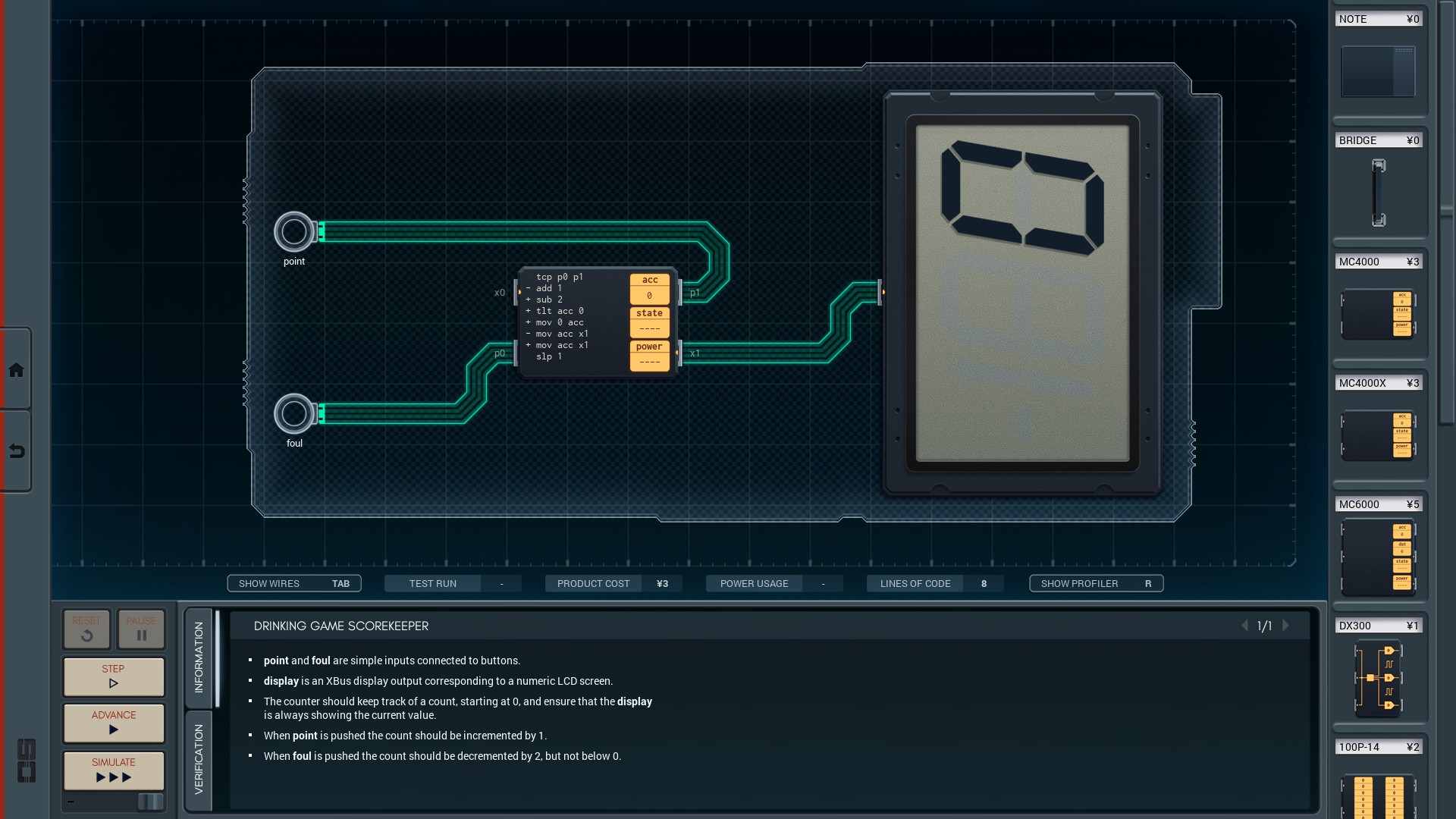Select the MC4000X microcontroller part
The image size is (1456, 819).
click(x=1377, y=435)
